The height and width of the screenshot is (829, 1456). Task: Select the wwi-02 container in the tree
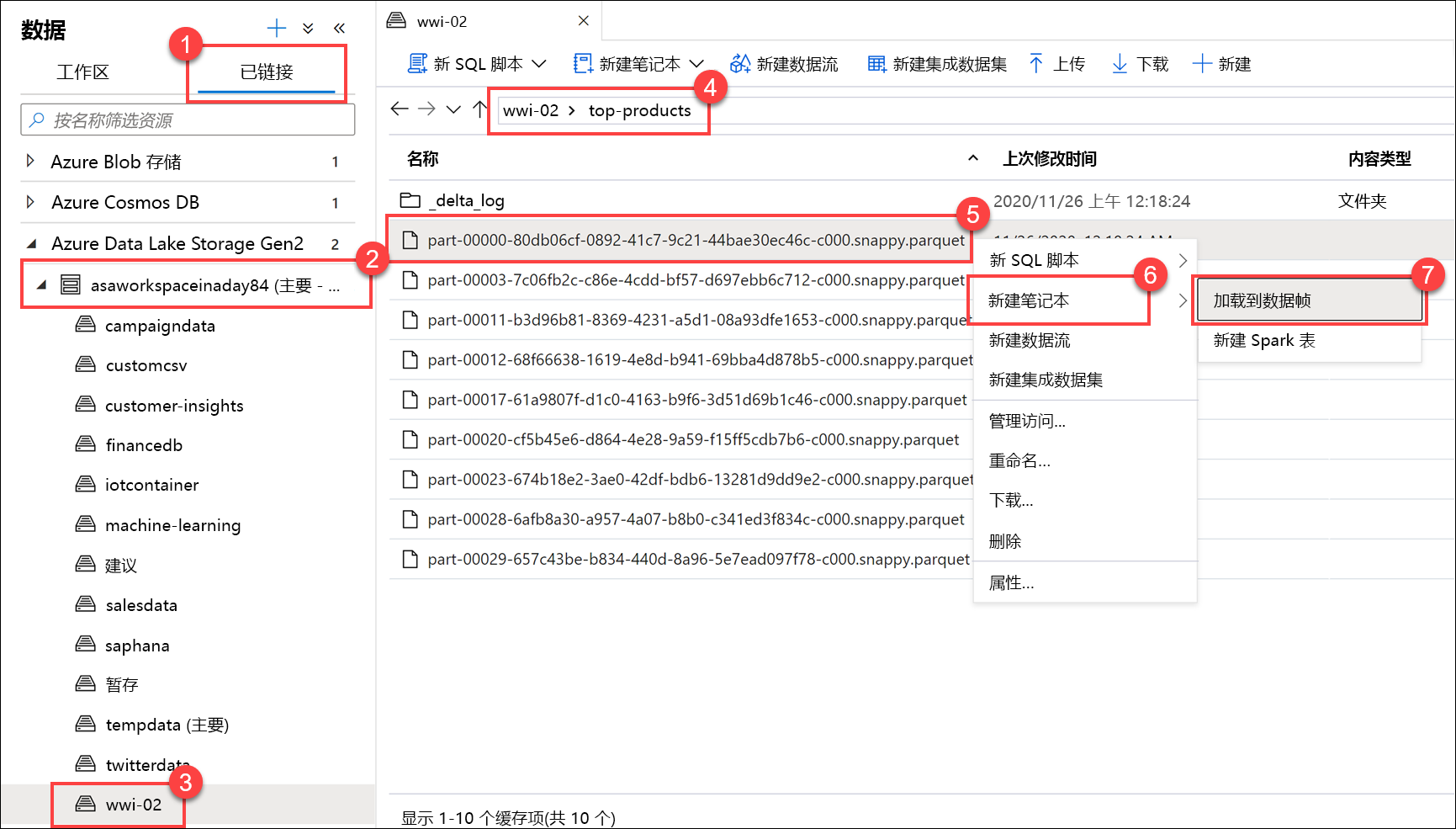(x=133, y=805)
